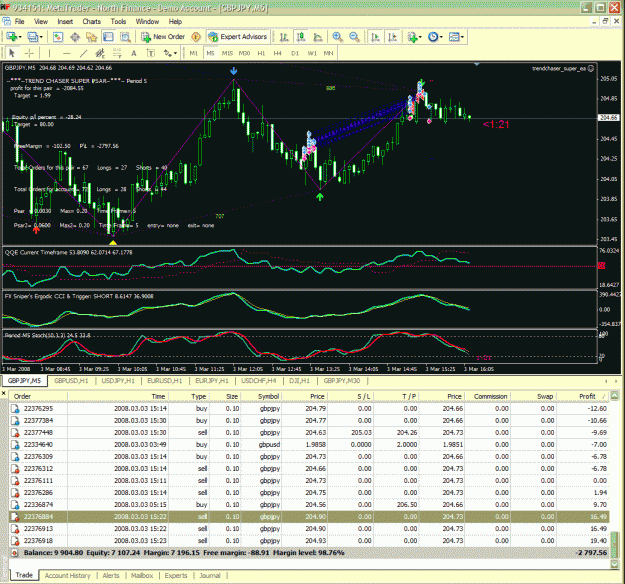Click the New Order button
This screenshot has width=625, height=584.
(x=163, y=37)
